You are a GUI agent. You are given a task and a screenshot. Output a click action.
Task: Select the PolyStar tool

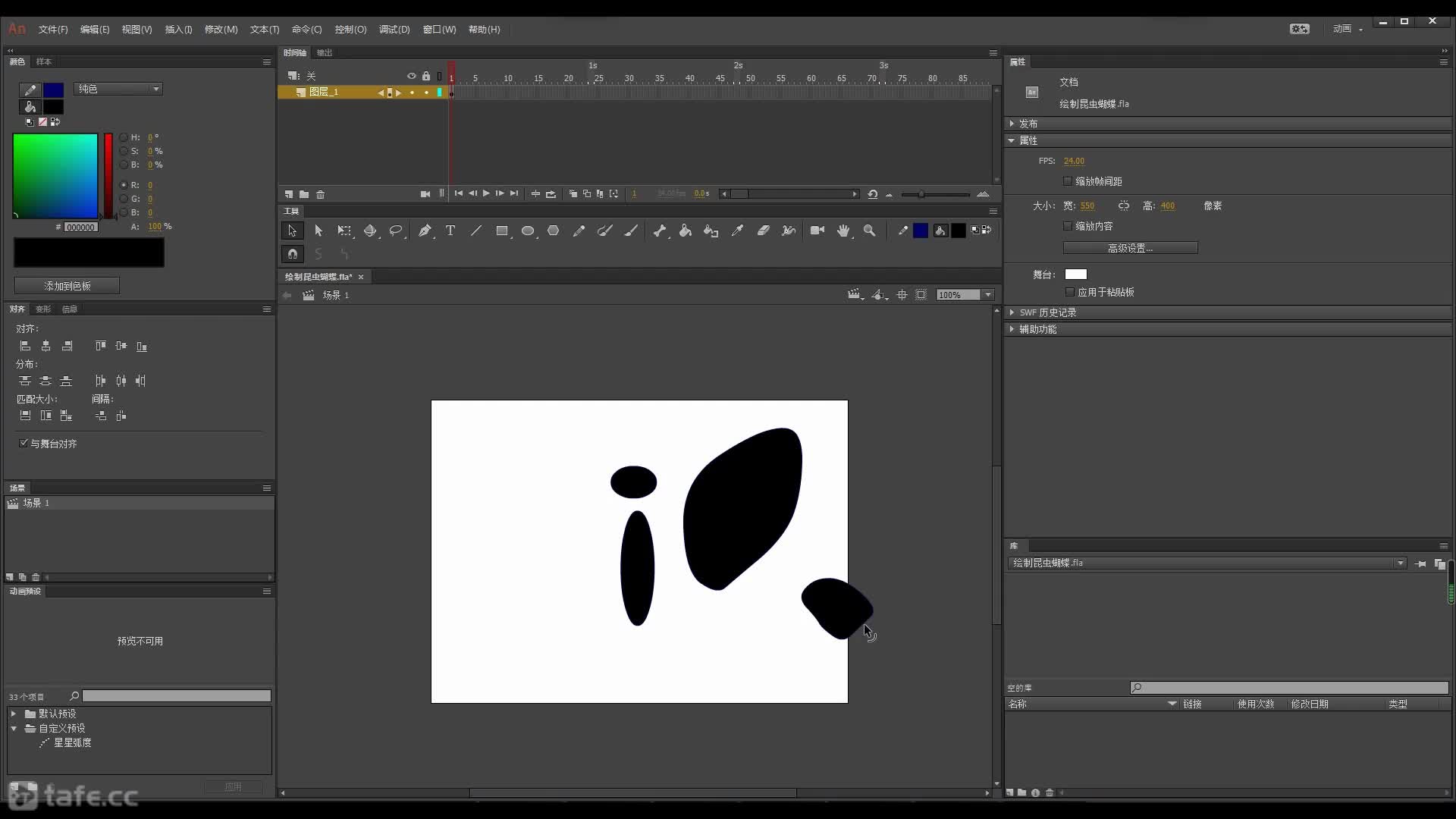(x=554, y=231)
